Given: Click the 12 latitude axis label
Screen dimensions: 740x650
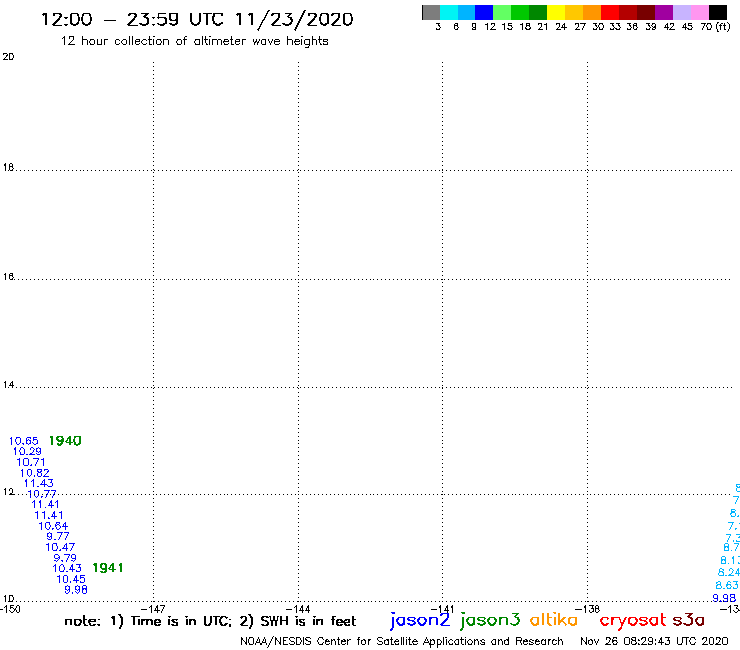Looking at the screenshot, I should 8,492.
